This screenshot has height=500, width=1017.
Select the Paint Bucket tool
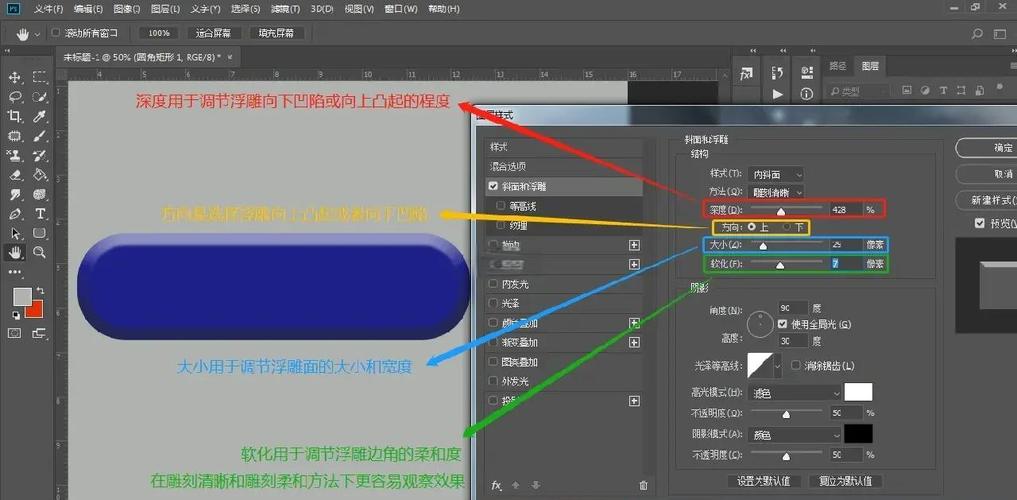click(x=40, y=175)
